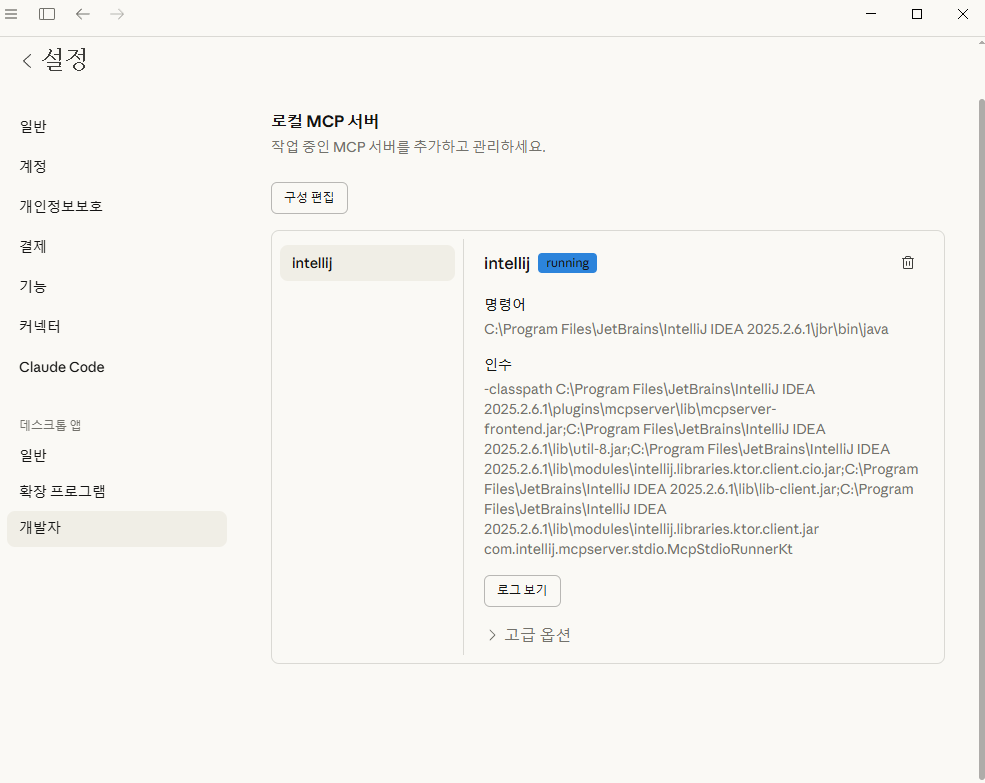
Task: Toggle the sidebar panel icon
Action: 47,14
